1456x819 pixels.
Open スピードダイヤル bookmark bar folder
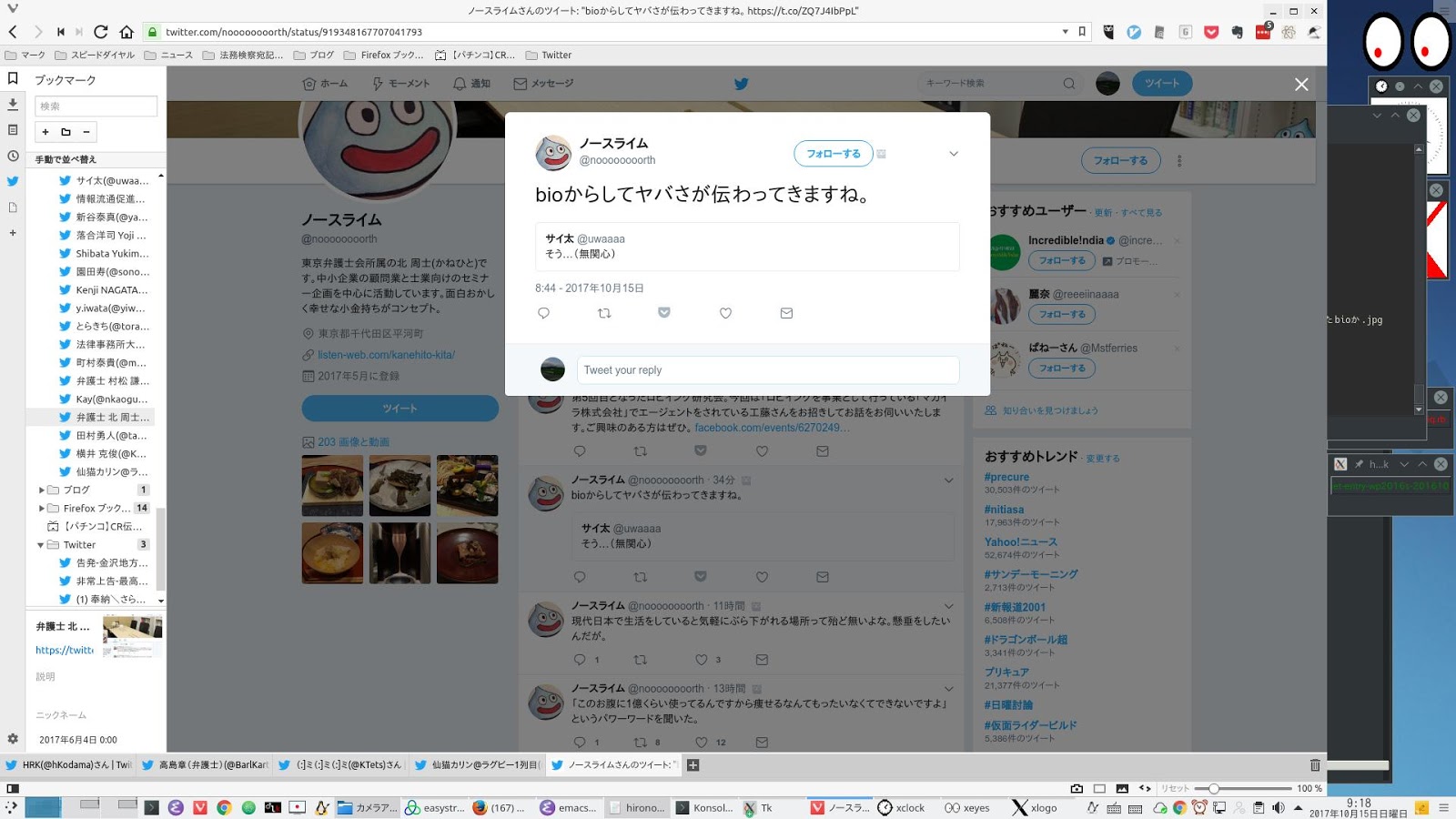pyautogui.click(x=95, y=55)
